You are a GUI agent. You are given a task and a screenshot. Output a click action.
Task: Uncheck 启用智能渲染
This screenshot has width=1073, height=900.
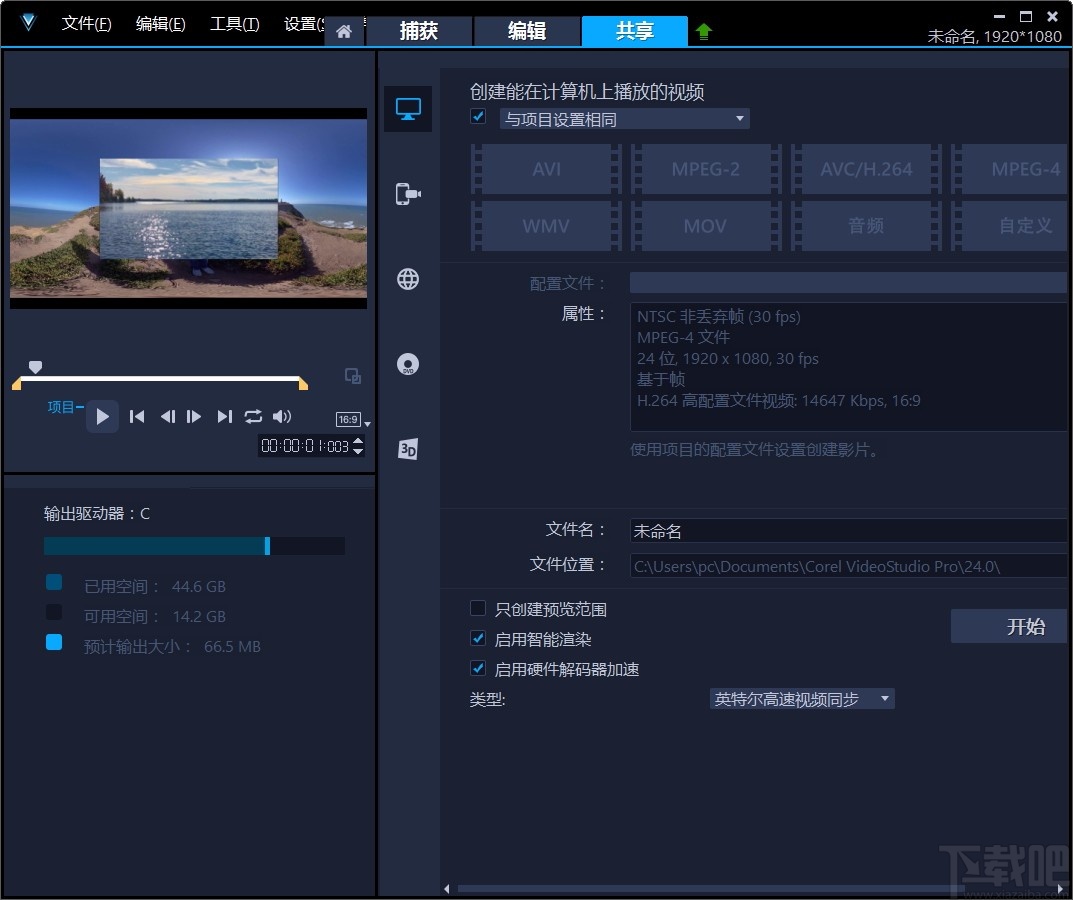(x=477, y=638)
